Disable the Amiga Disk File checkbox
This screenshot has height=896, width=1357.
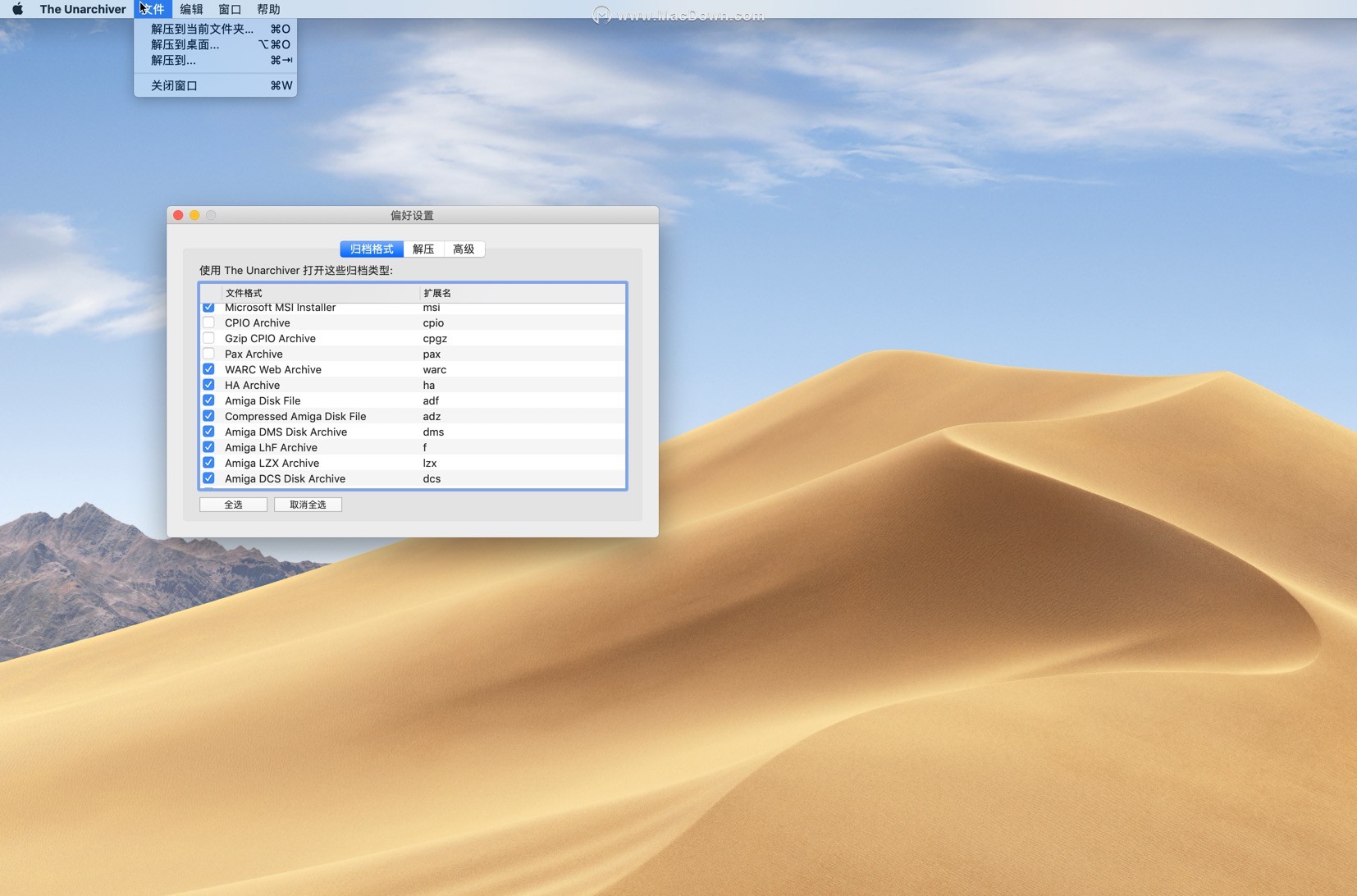tap(208, 400)
